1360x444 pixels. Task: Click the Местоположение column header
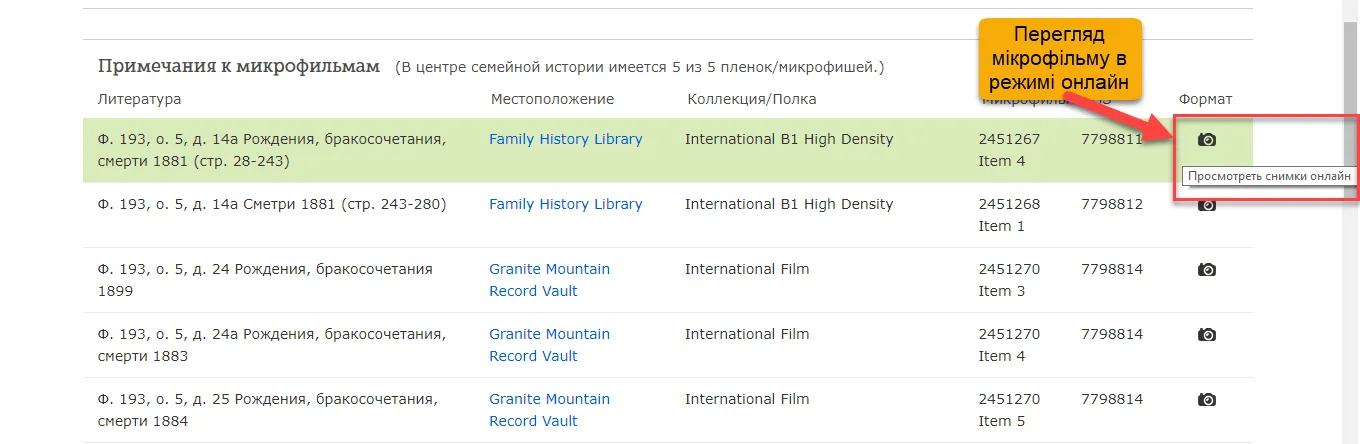552,99
